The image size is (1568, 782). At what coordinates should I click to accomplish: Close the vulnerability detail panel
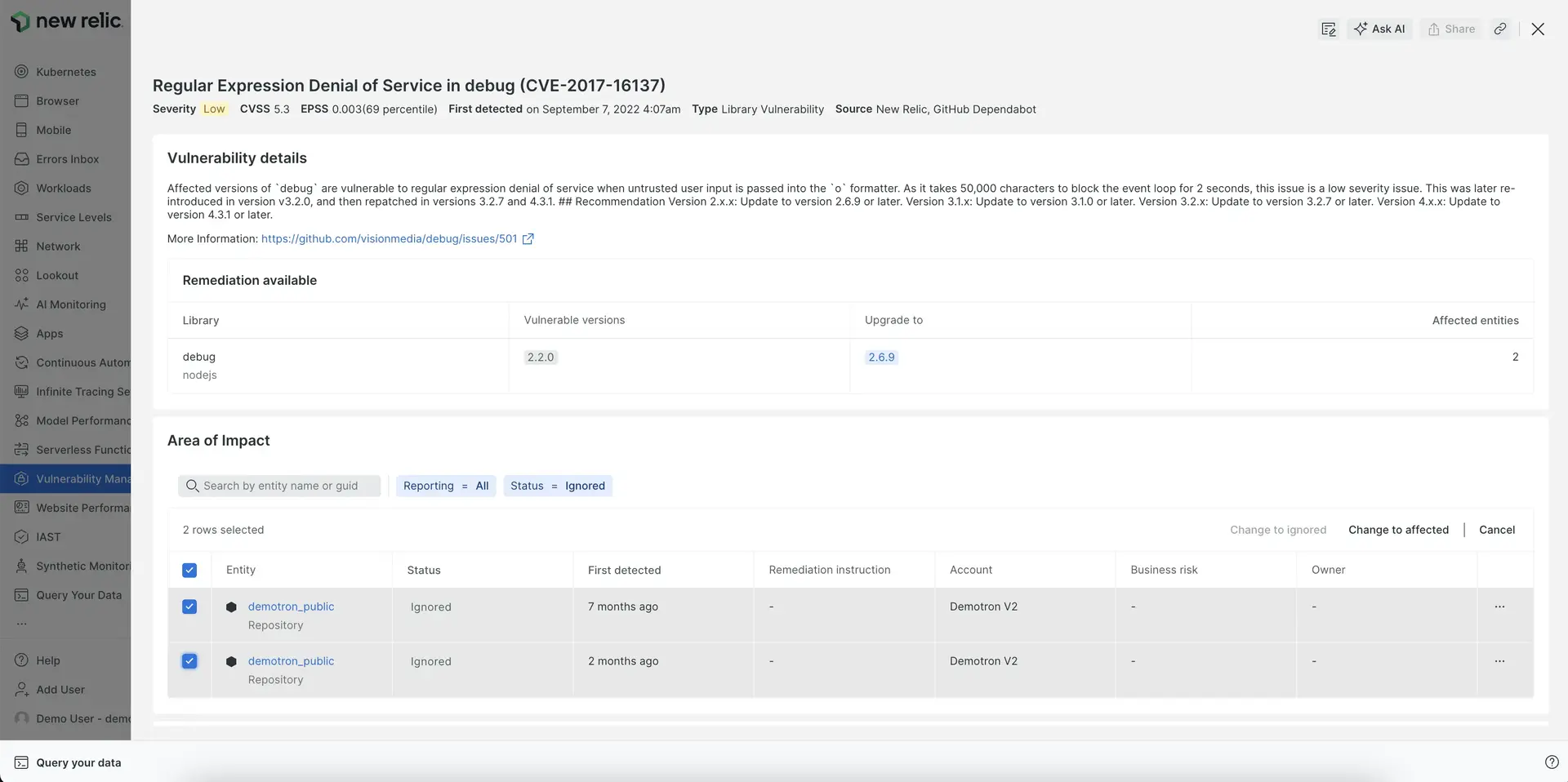(1538, 29)
